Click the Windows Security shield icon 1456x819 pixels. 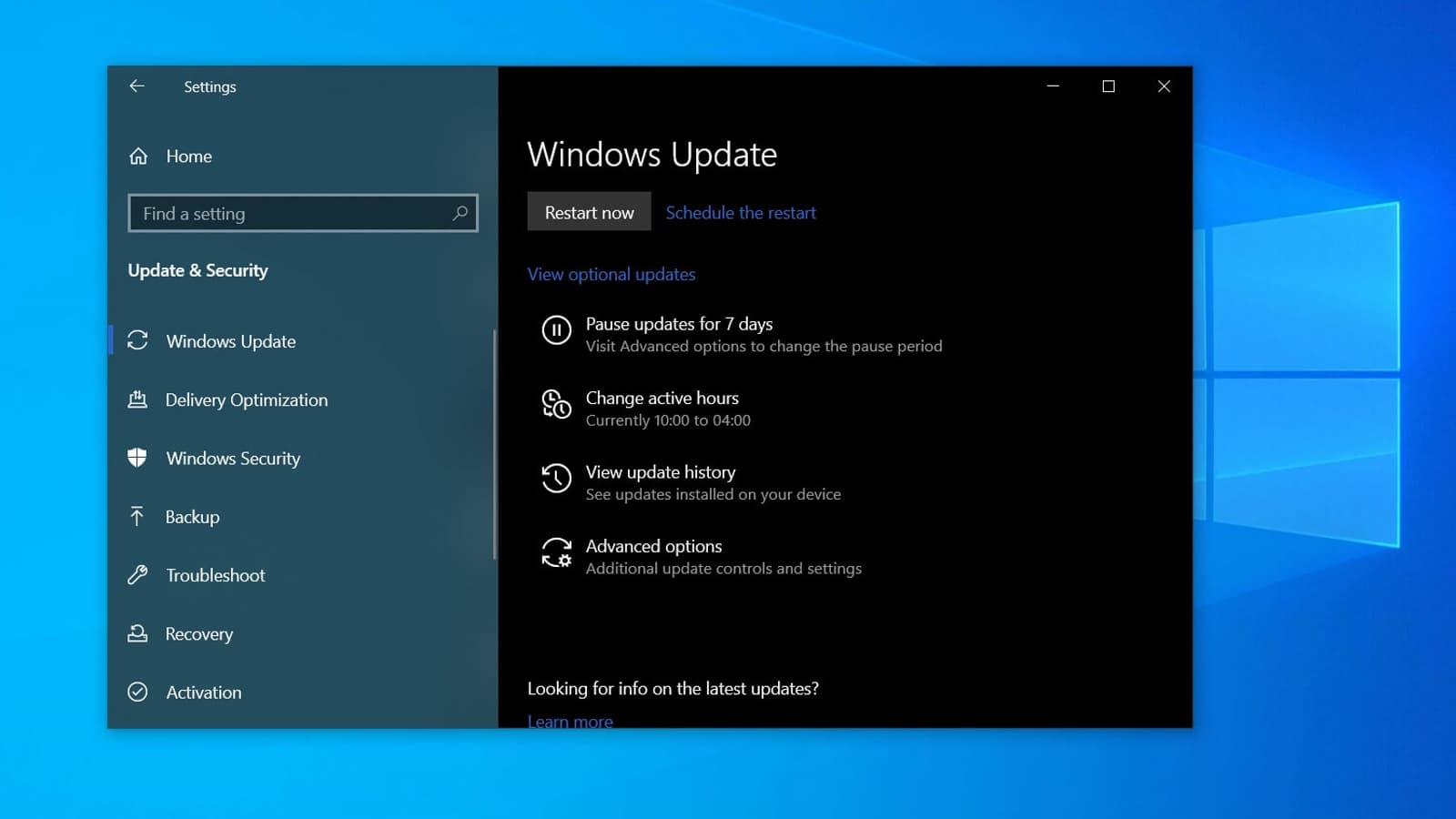137,458
